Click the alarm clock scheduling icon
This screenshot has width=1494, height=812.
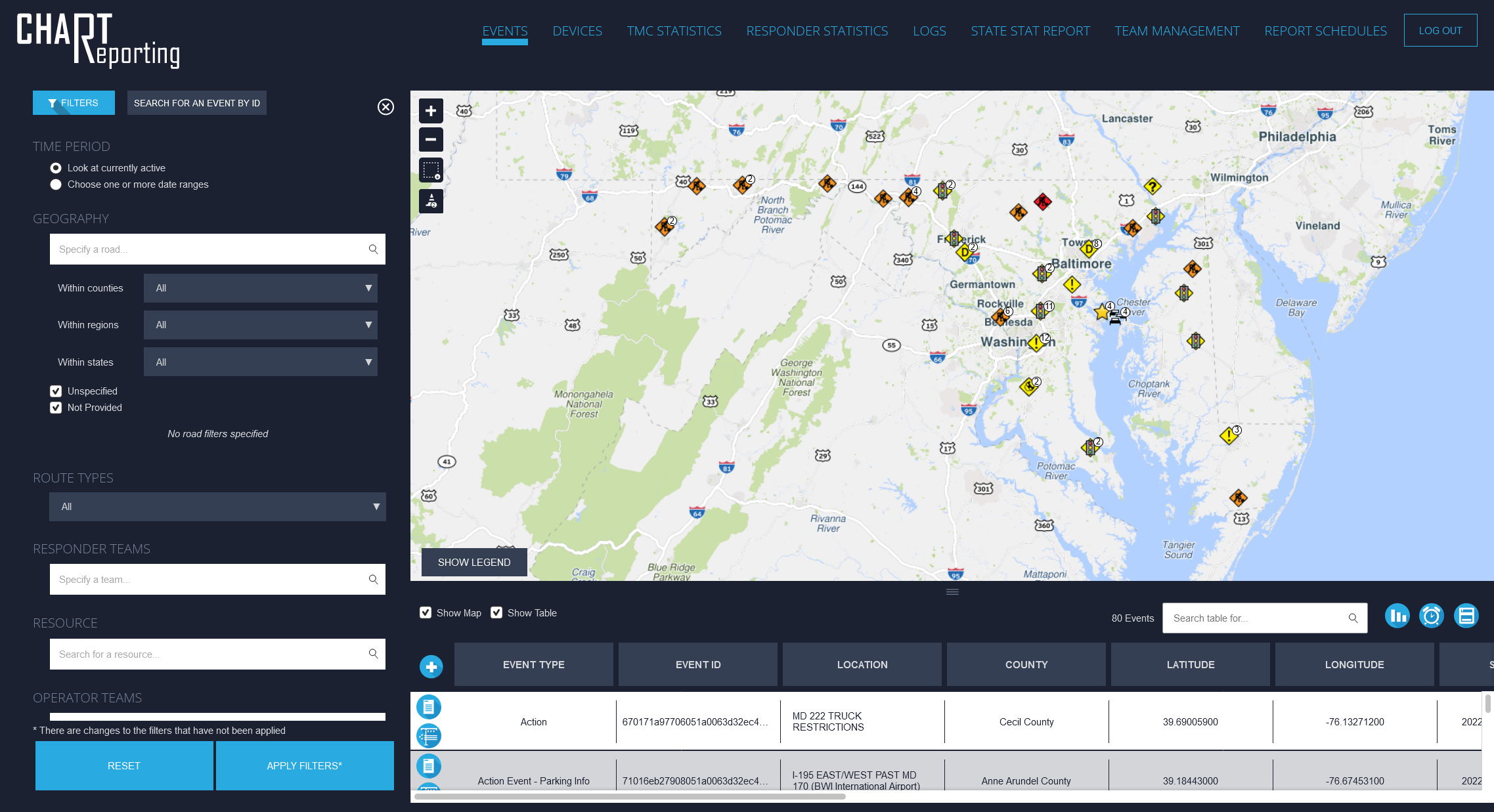click(1432, 616)
